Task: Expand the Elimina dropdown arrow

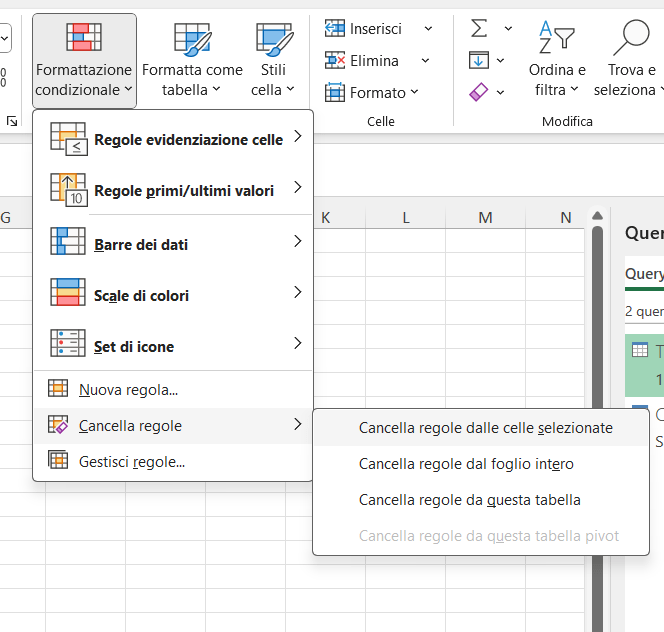Action: click(x=425, y=61)
